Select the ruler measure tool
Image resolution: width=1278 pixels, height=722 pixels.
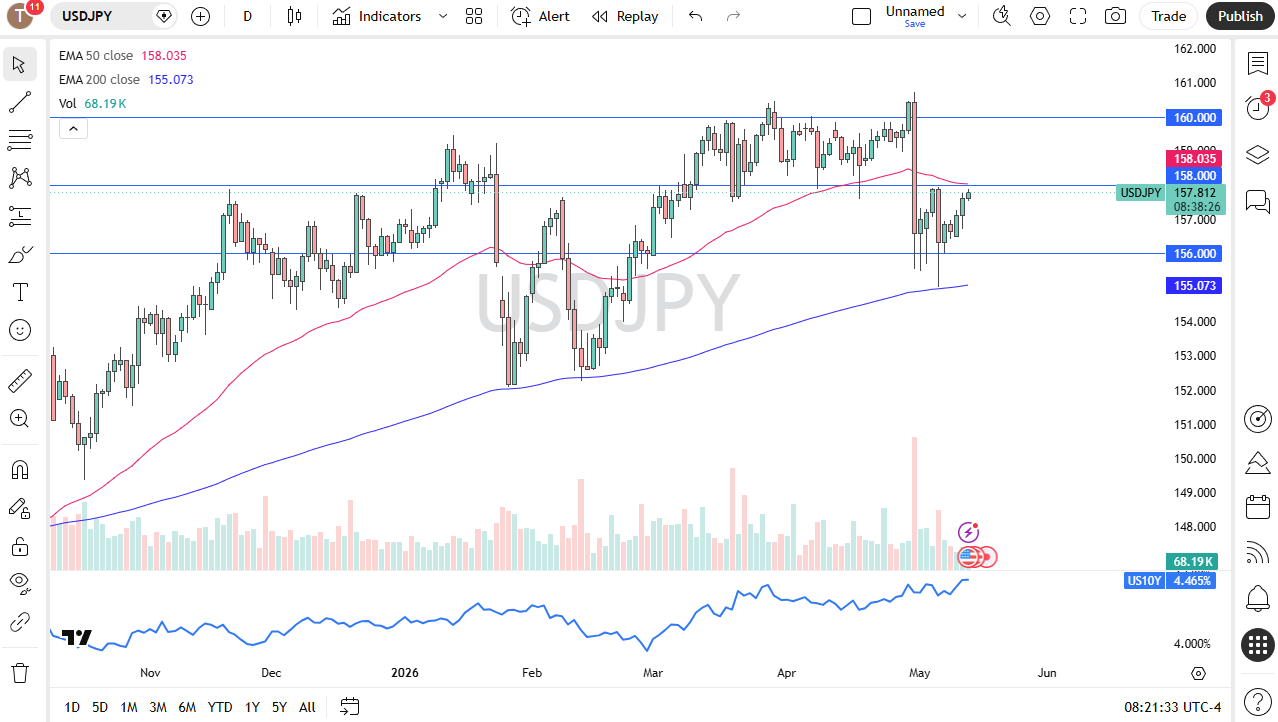click(x=20, y=381)
